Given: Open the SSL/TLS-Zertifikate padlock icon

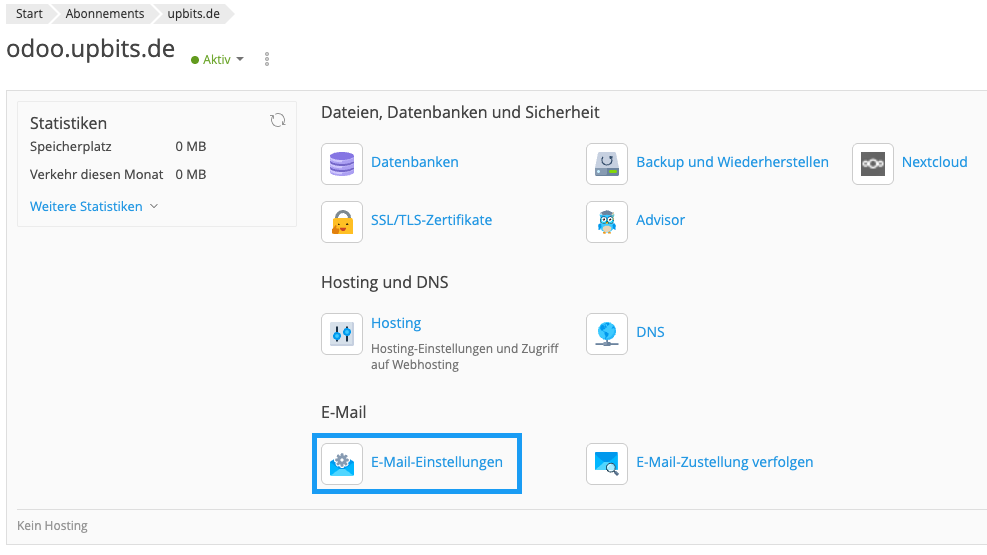Looking at the screenshot, I should pyautogui.click(x=342, y=221).
